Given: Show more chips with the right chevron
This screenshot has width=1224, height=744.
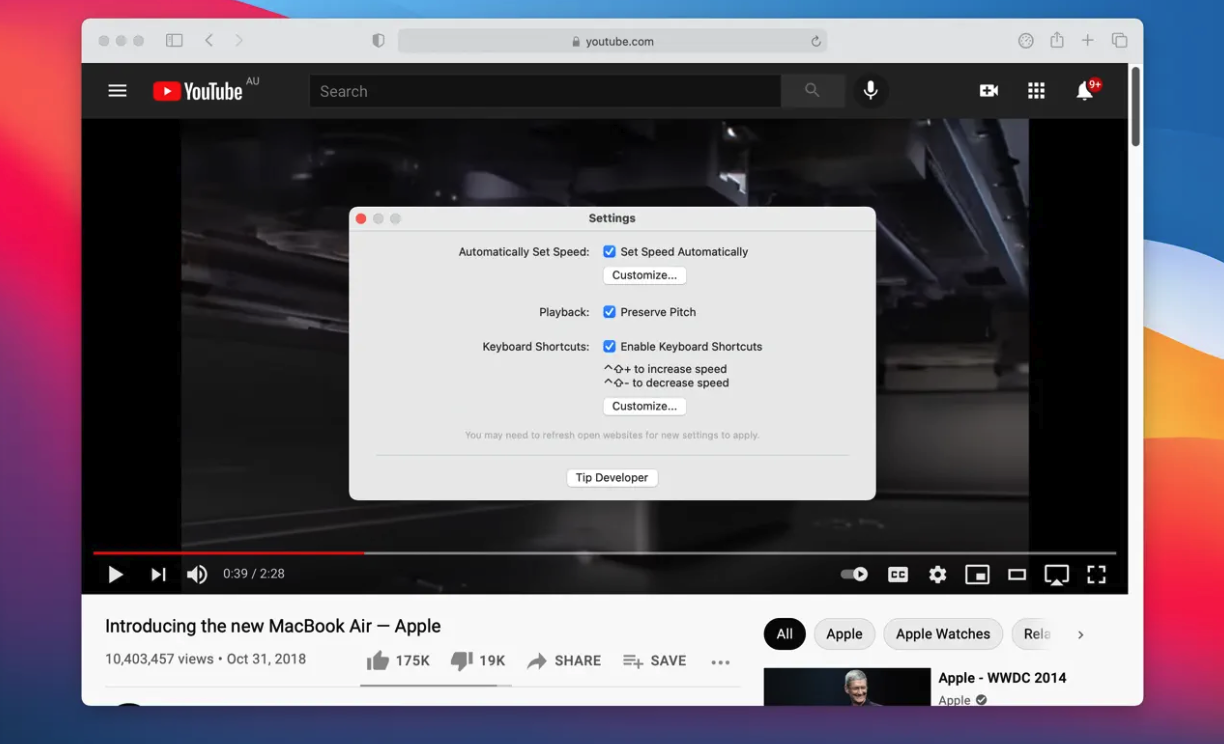Looking at the screenshot, I should click(1081, 634).
